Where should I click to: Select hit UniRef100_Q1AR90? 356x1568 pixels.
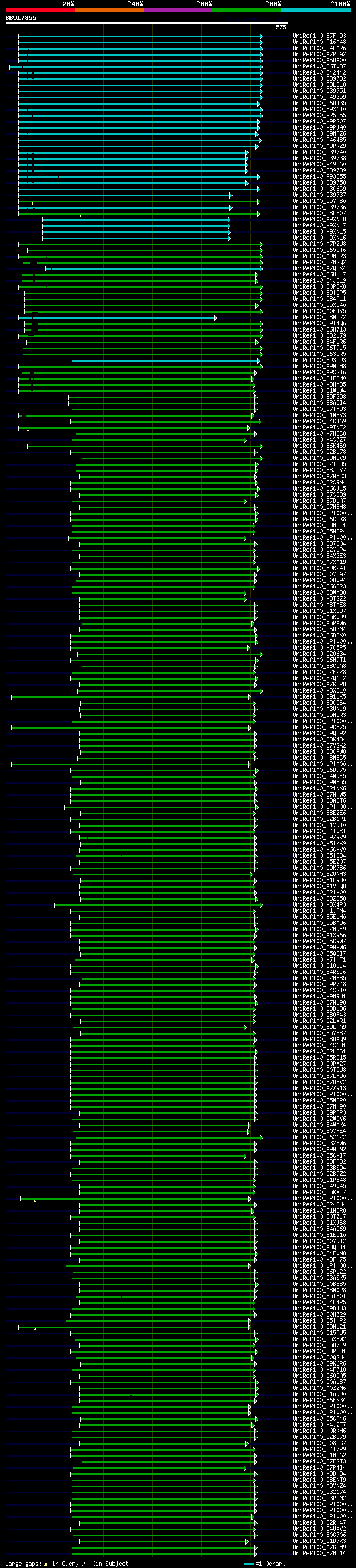[319, 1394]
